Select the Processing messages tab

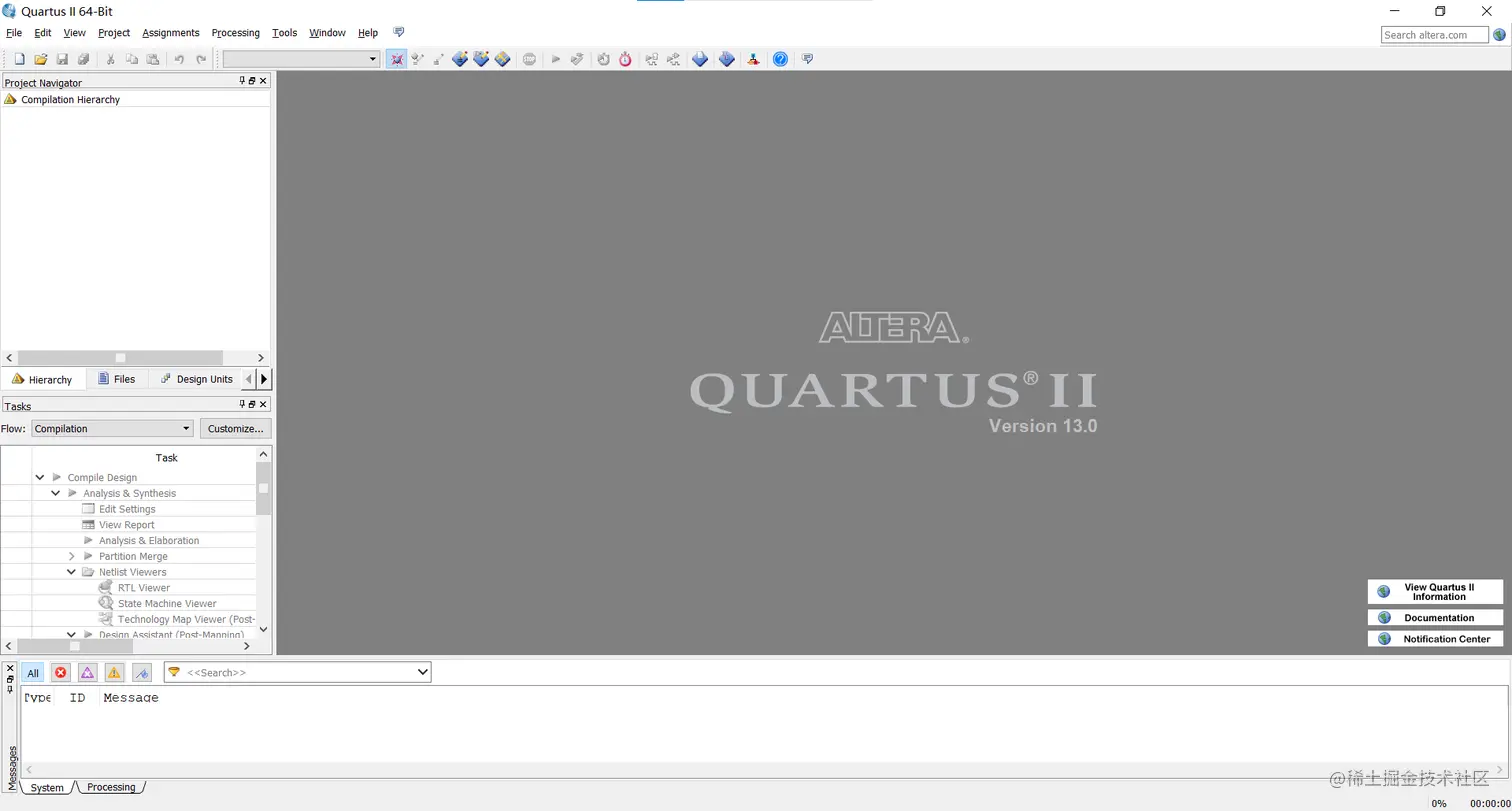click(111, 788)
